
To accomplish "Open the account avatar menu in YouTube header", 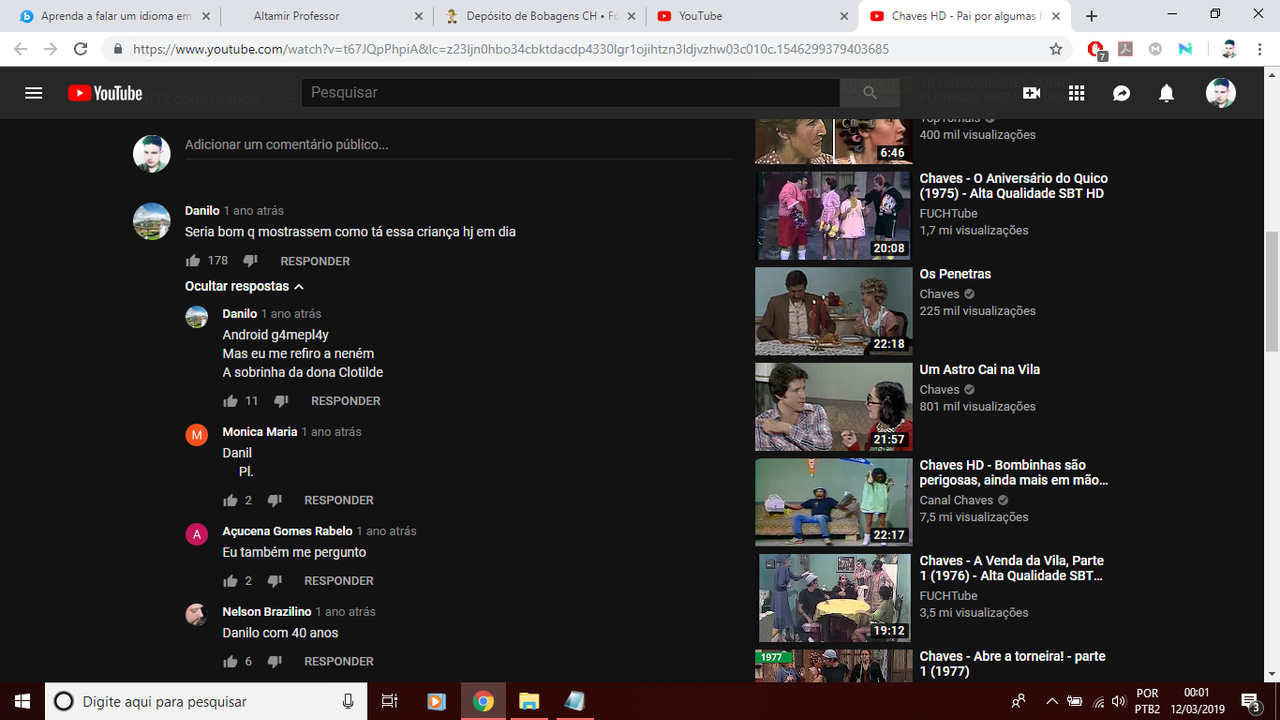I will [1220, 93].
